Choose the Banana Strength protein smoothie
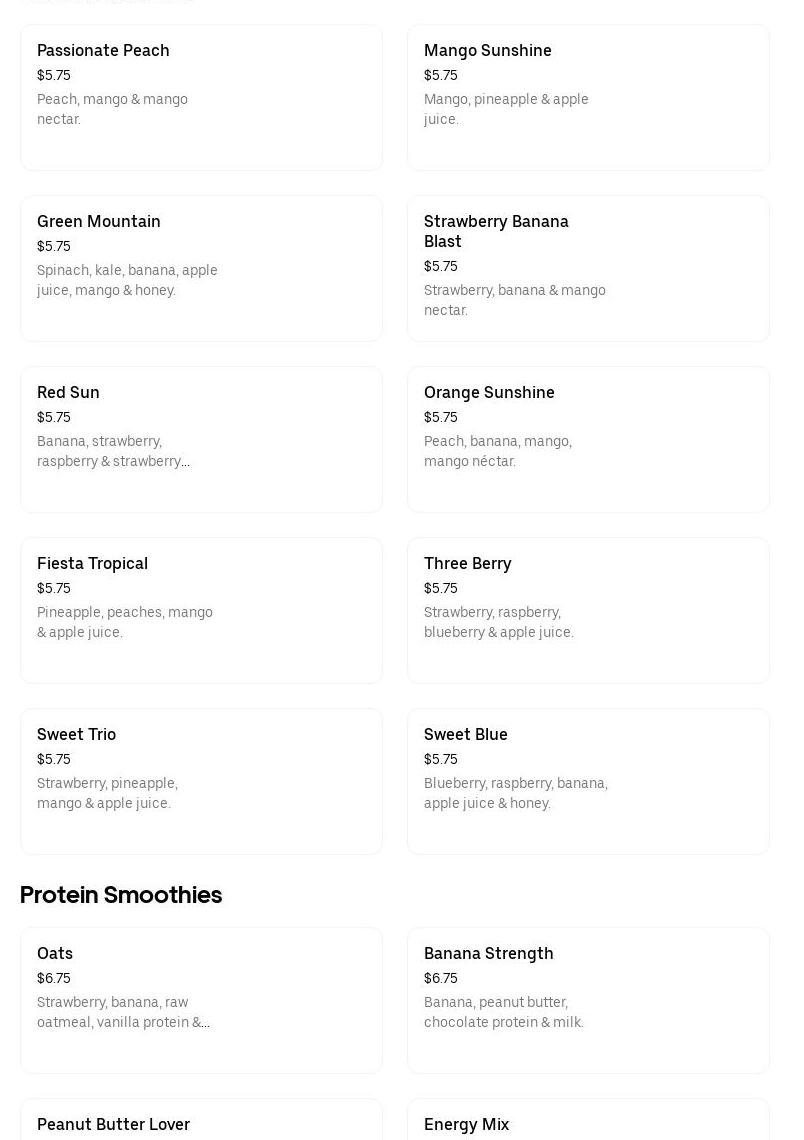Screen dimensions: 804x1140 click(588, 1000)
